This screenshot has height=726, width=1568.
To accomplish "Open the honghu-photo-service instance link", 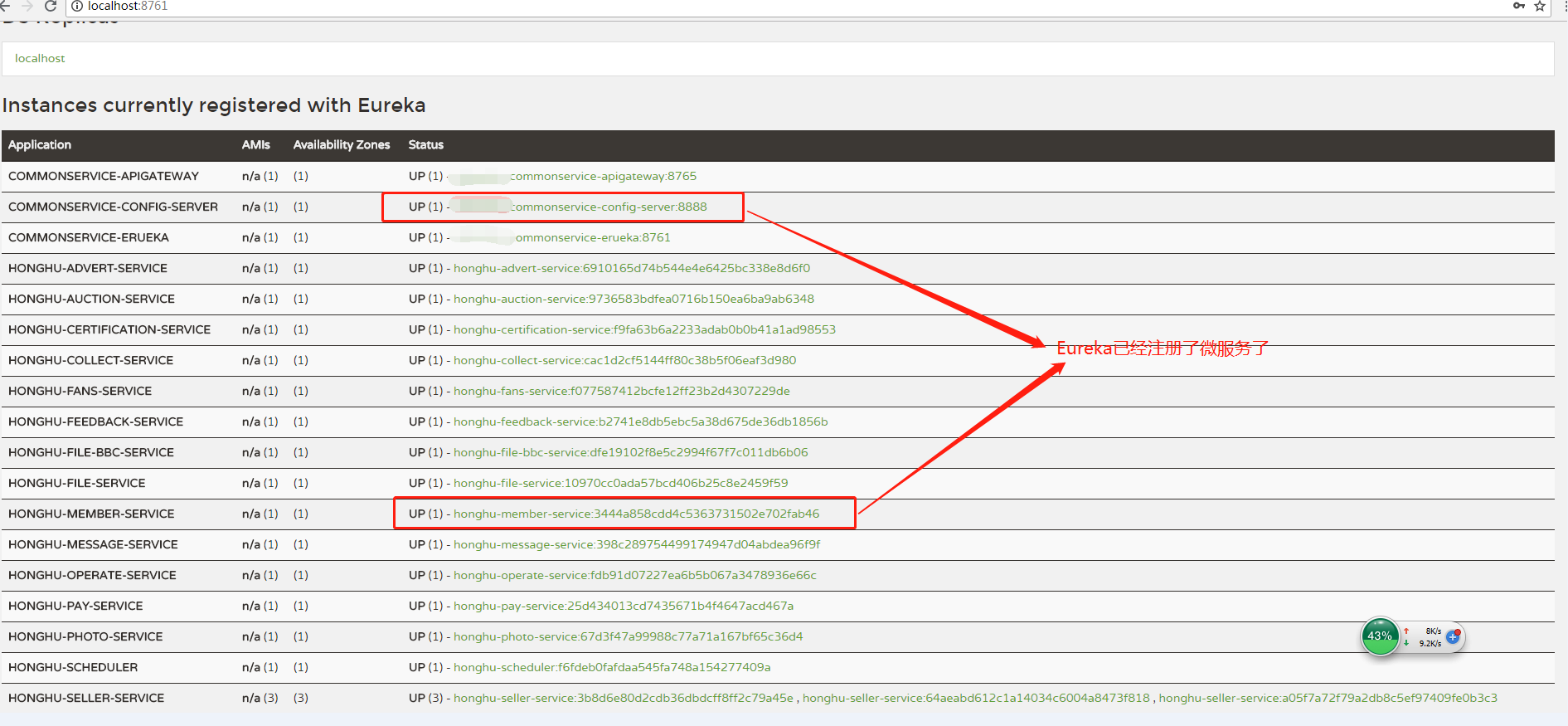I will click(x=629, y=636).
